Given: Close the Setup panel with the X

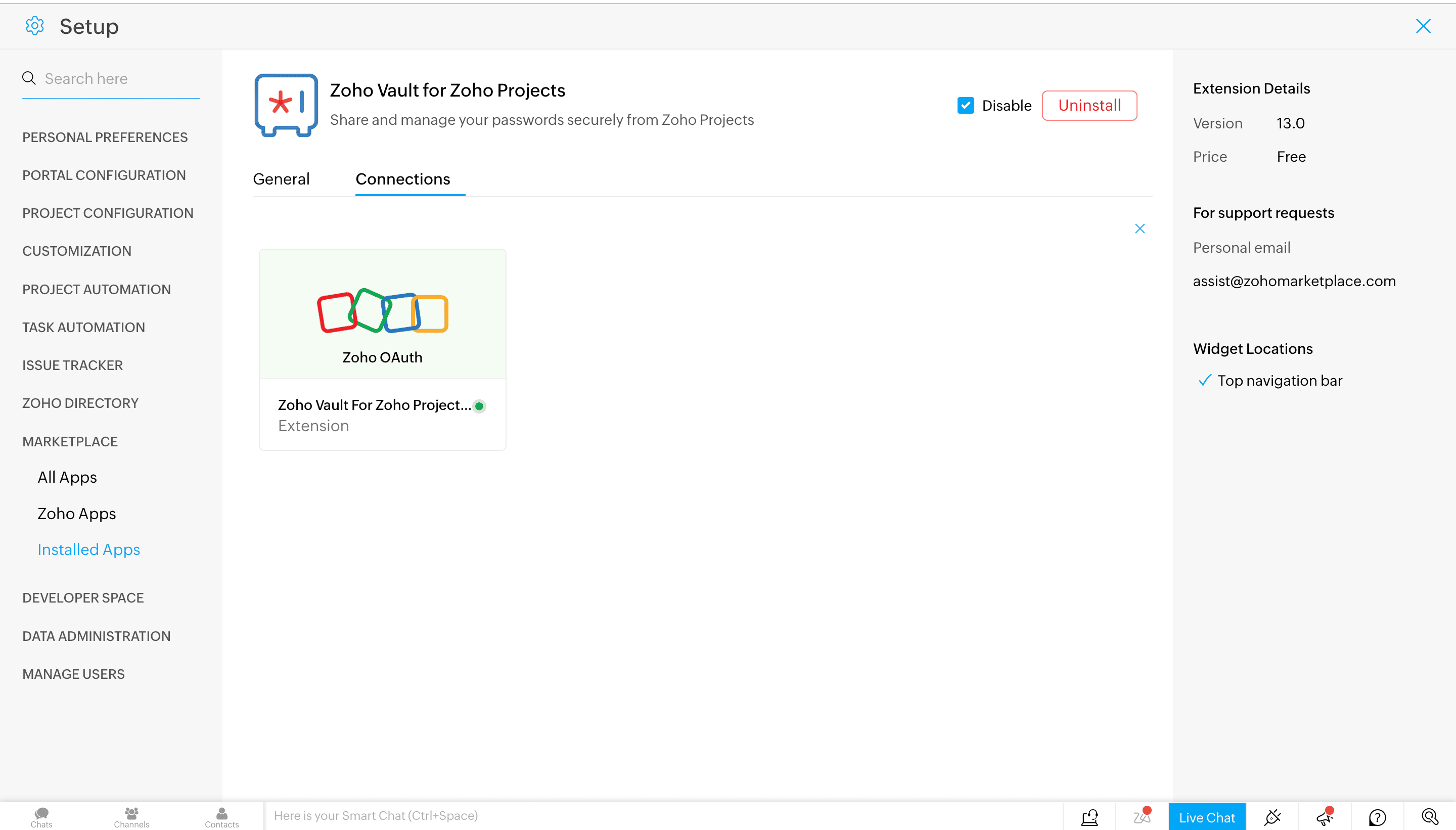Looking at the screenshot, I should (1423, 26).
